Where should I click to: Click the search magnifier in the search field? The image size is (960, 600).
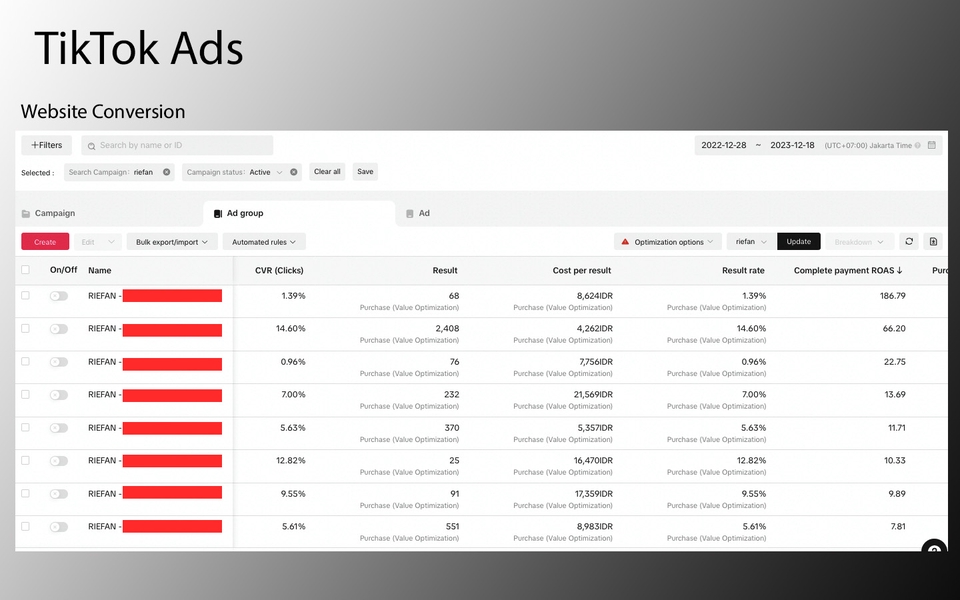[x=91, y=144]
